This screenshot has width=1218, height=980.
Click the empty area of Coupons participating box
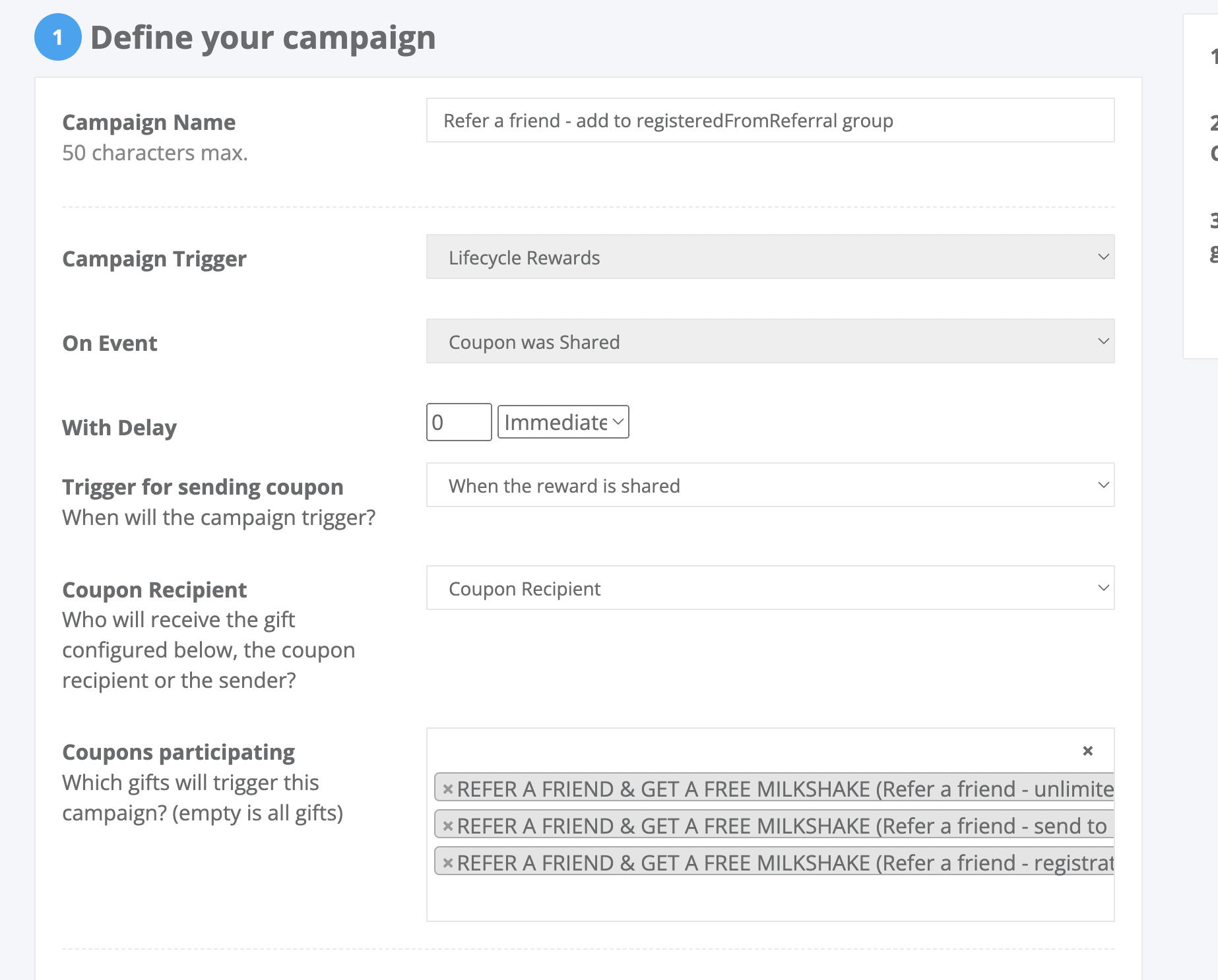770,898
